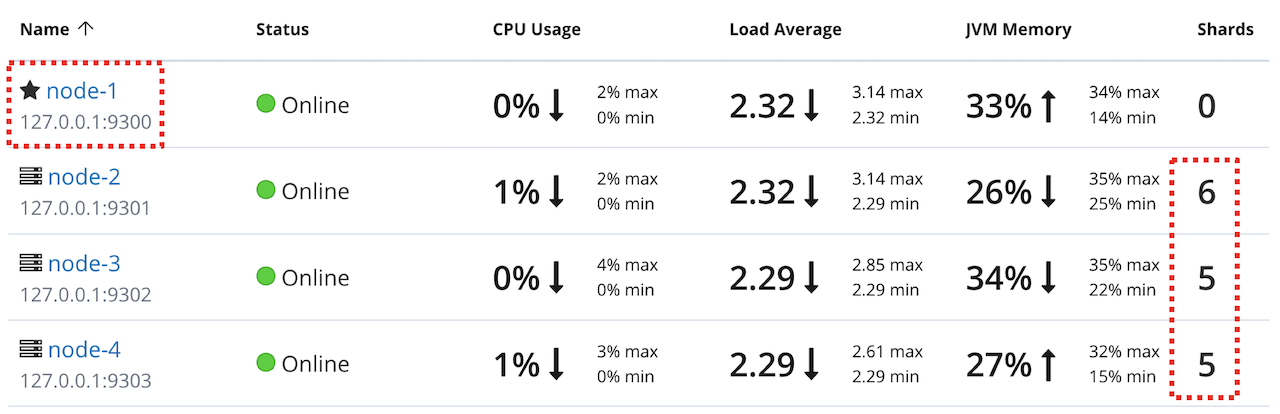The width and height of the screenshot is (1280, 414).
Task: Open the node-2 link
Action: pyautogui.click(x=84, y=177)
